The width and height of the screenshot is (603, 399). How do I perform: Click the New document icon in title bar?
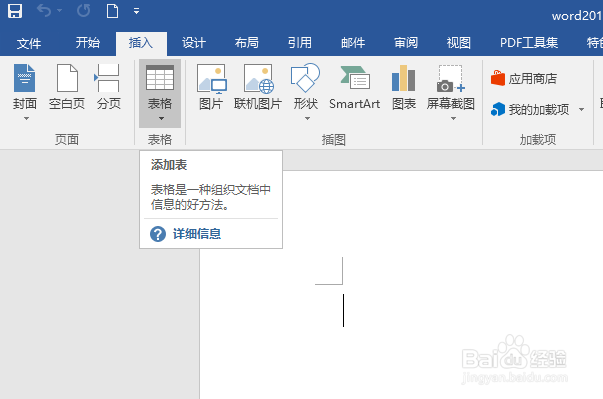(112, 11)
